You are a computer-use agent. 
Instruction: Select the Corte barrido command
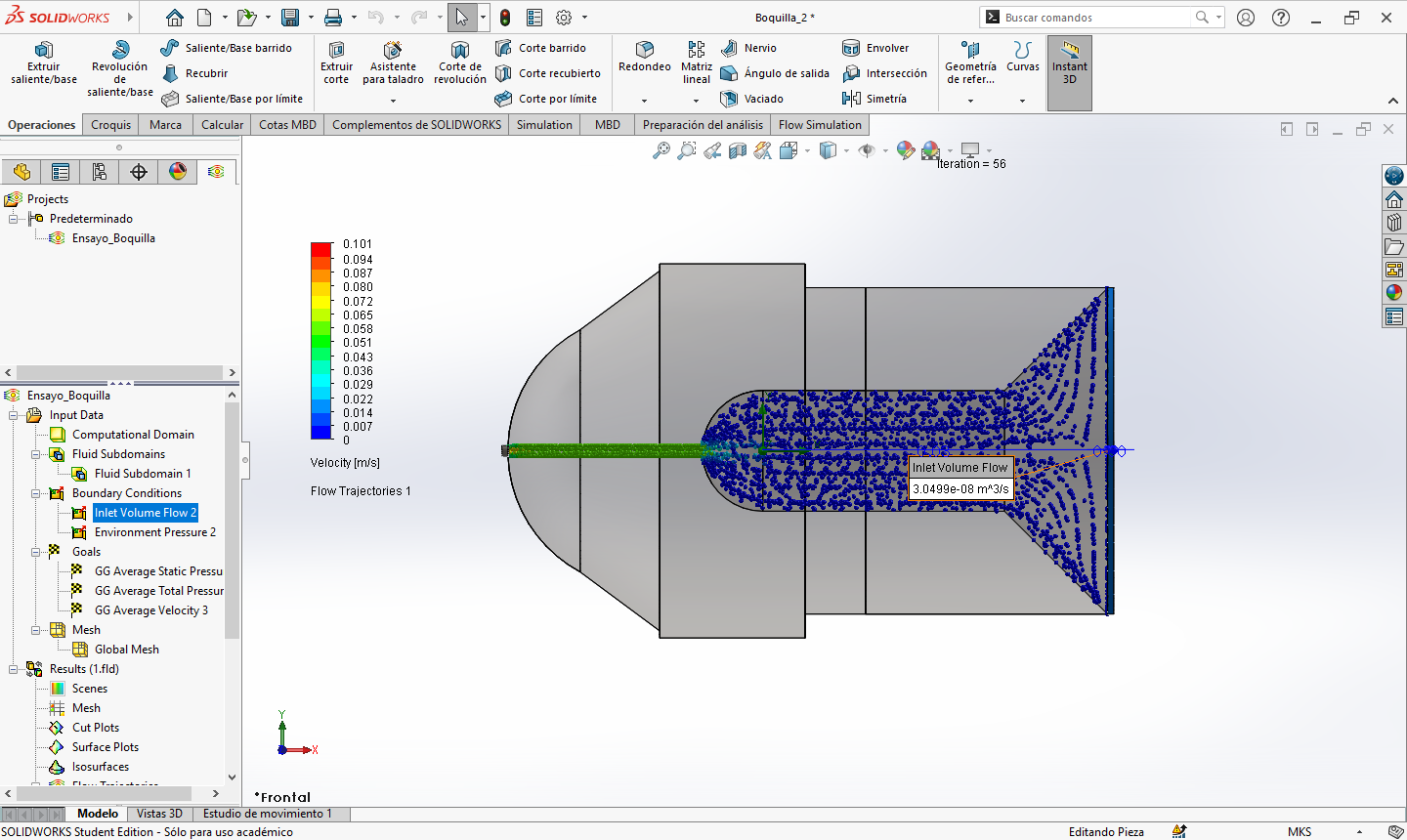[x=541, y=48]
